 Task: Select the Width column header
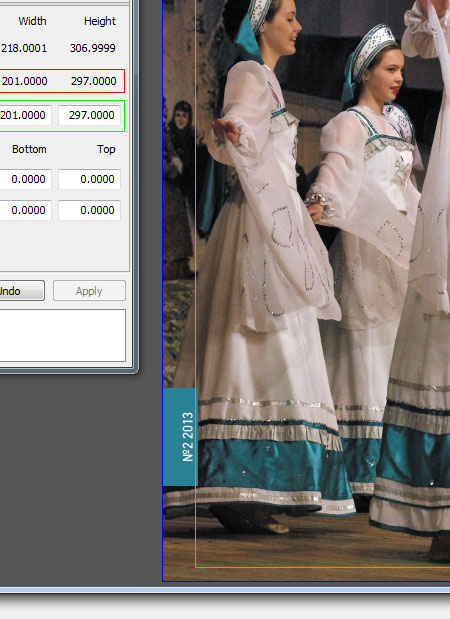(x=32, y=21)
